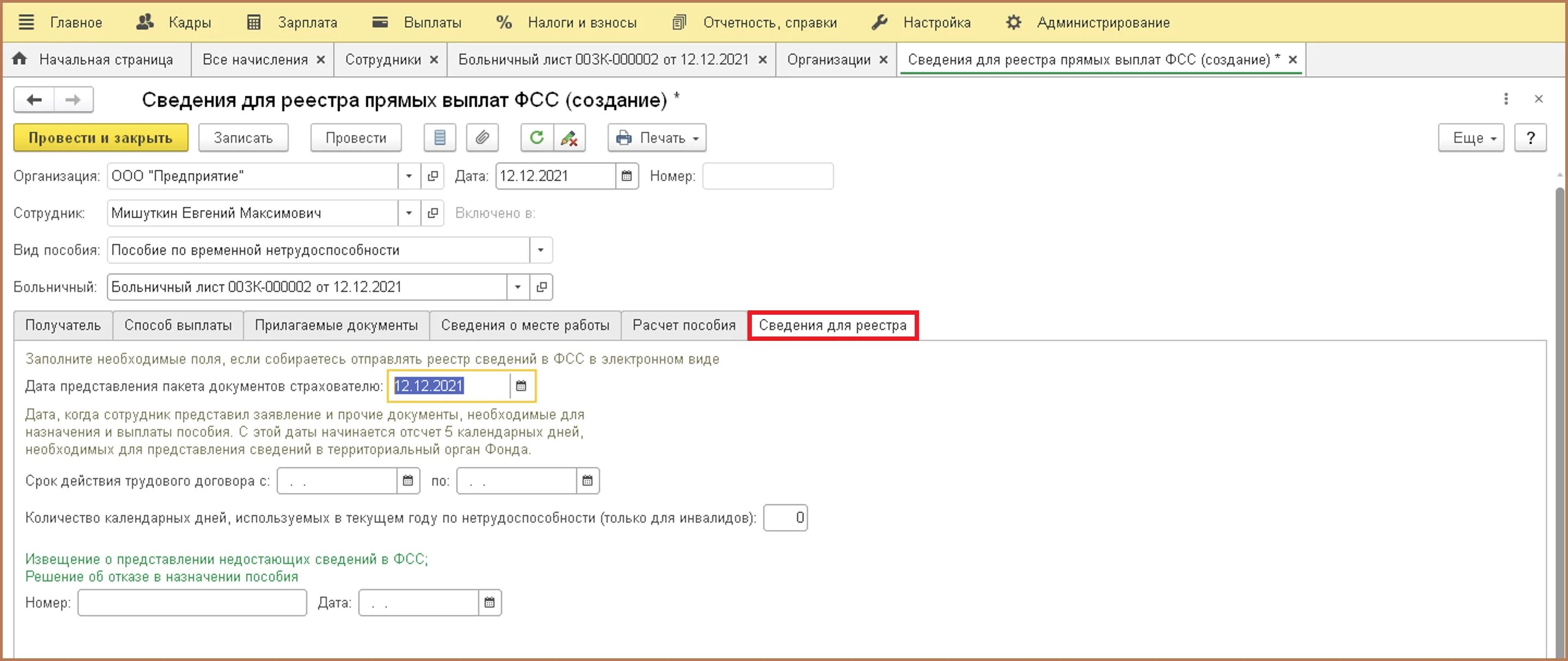Click the Записать button

243,138
